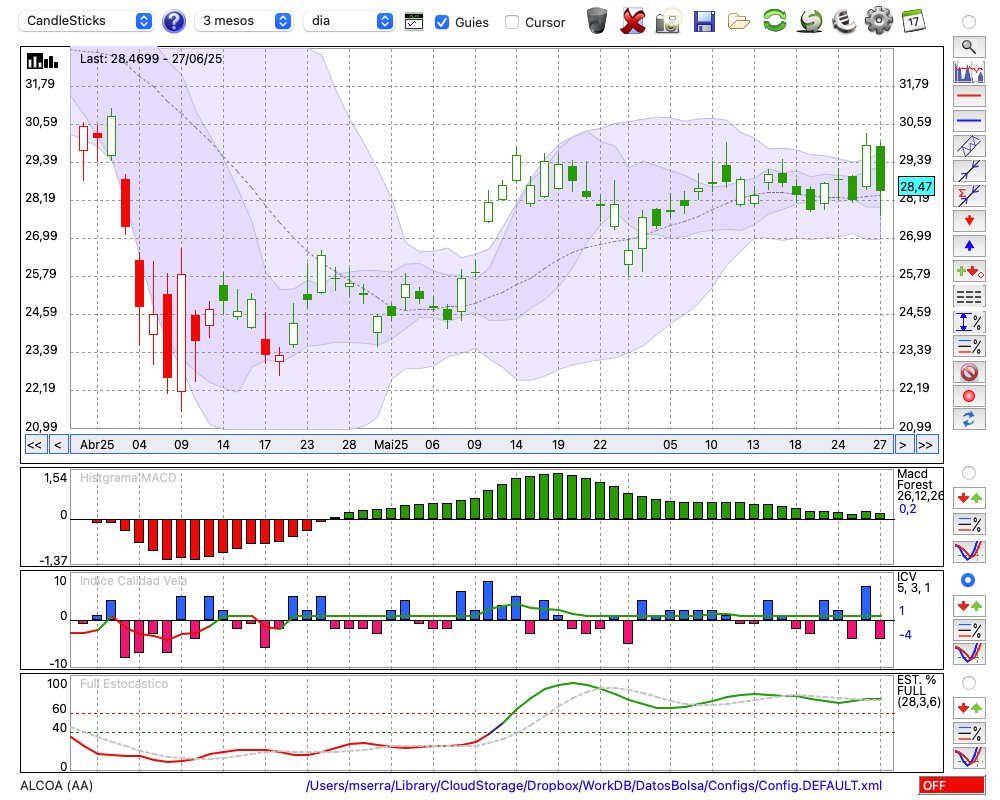Click the Macd Forest 26,12,26 label

(919, 485)
